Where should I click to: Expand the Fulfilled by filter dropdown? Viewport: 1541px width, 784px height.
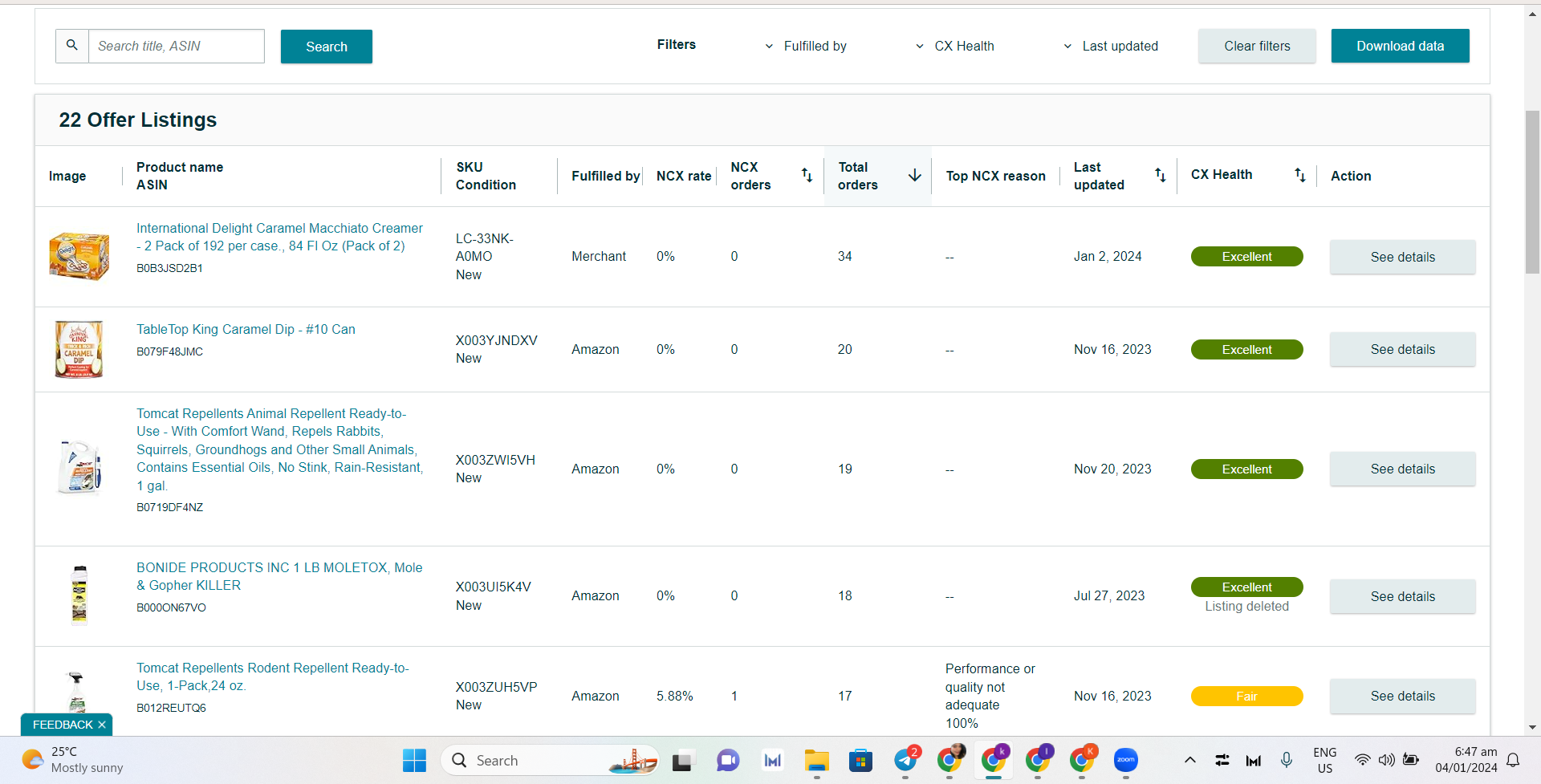[x=805, y=46]
